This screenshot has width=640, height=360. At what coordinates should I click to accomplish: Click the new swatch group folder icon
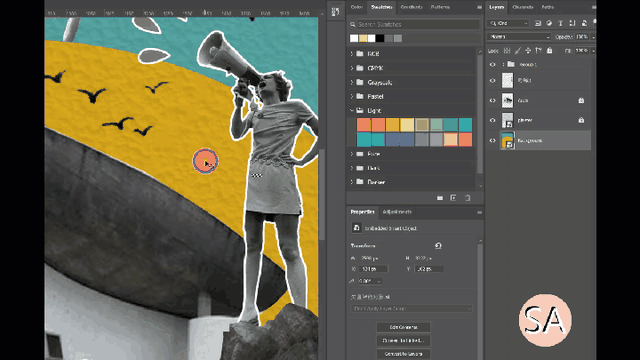click(x=440, y=198)
